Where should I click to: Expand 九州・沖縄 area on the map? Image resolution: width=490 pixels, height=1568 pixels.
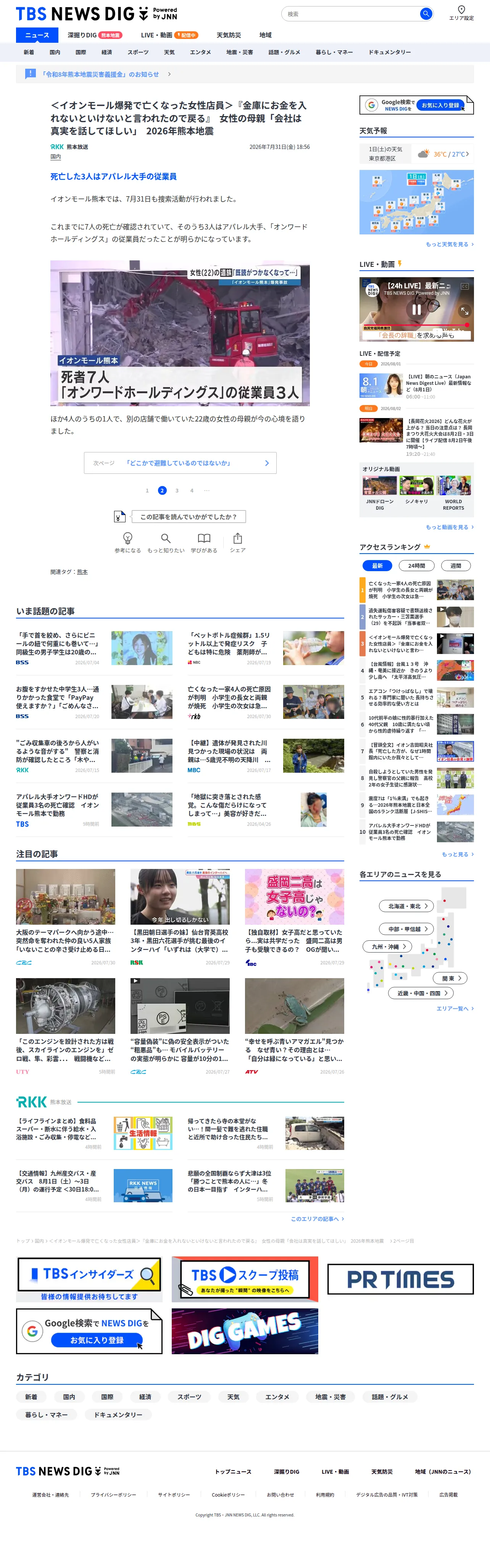388,946
